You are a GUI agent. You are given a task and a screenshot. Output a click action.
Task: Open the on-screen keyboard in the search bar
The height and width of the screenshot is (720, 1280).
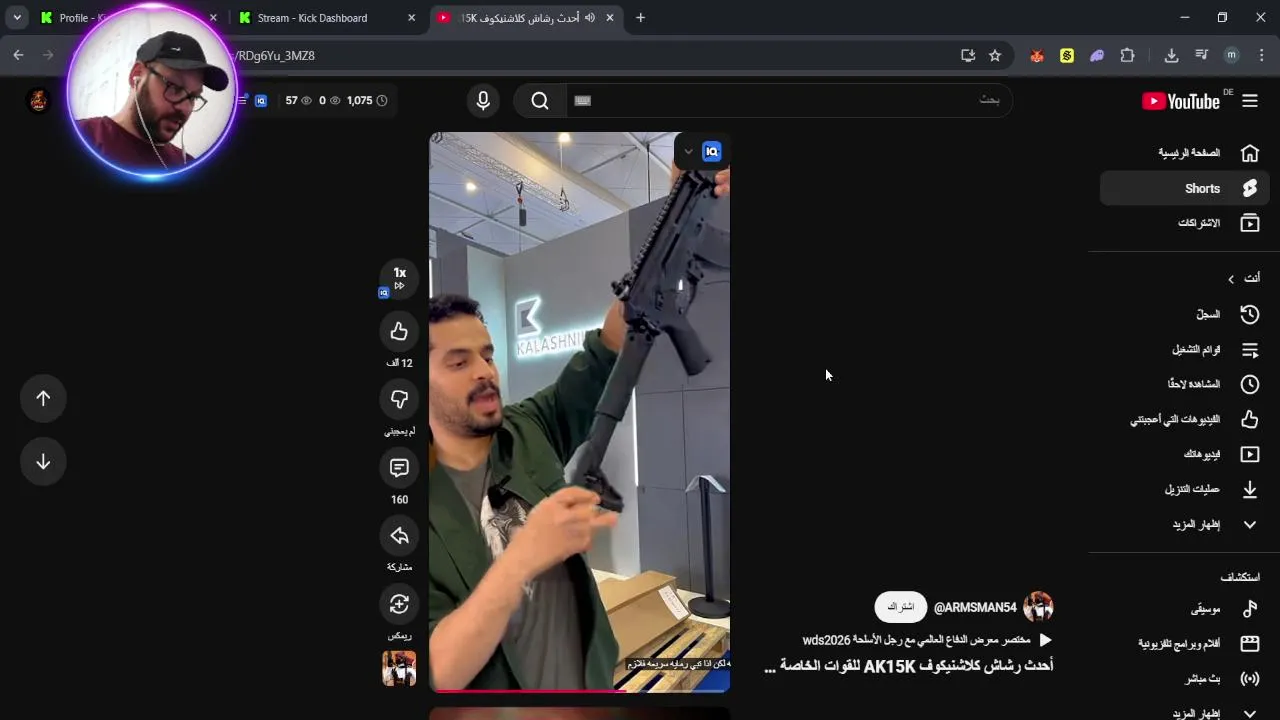click(x=583, y=100)
